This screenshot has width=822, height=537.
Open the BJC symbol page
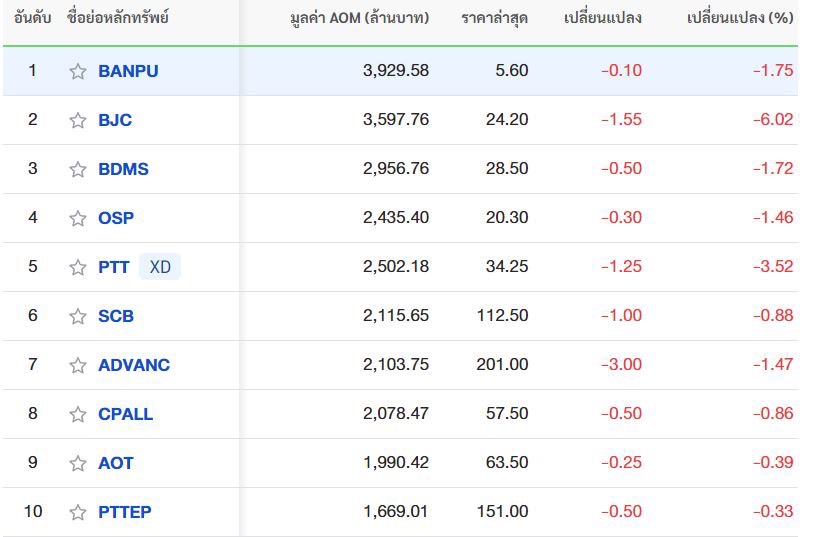coord(115,120)
